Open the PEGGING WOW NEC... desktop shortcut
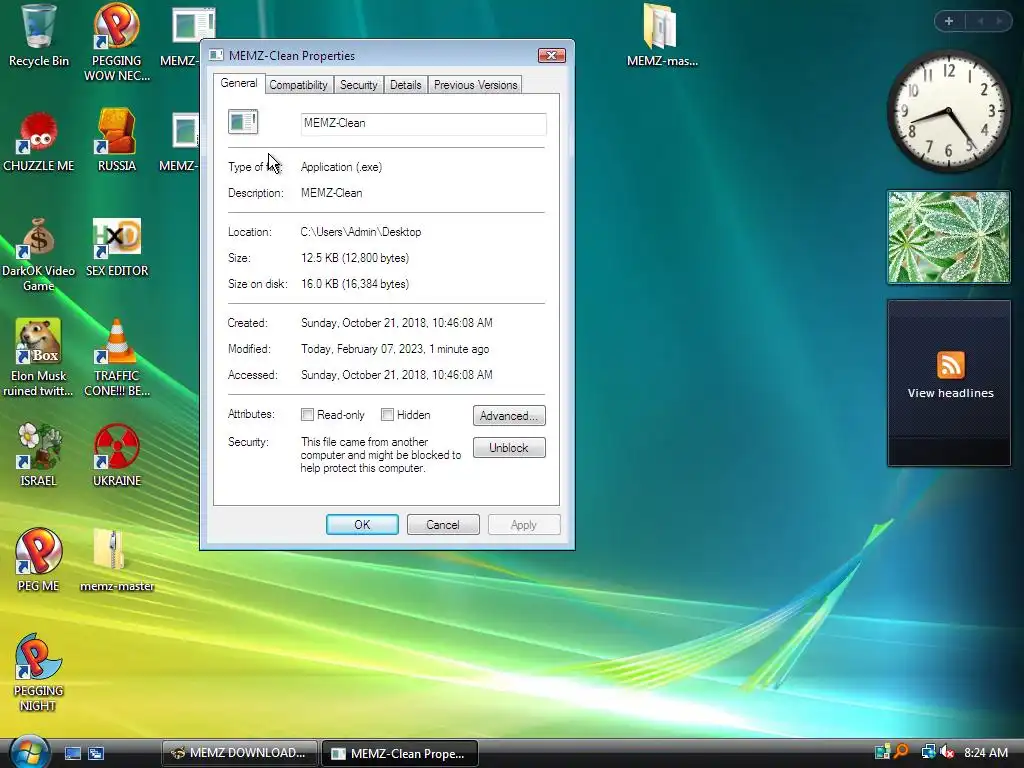Image resolution: width=1024 pixels, height=768 pixels. (x=117, y=42)
